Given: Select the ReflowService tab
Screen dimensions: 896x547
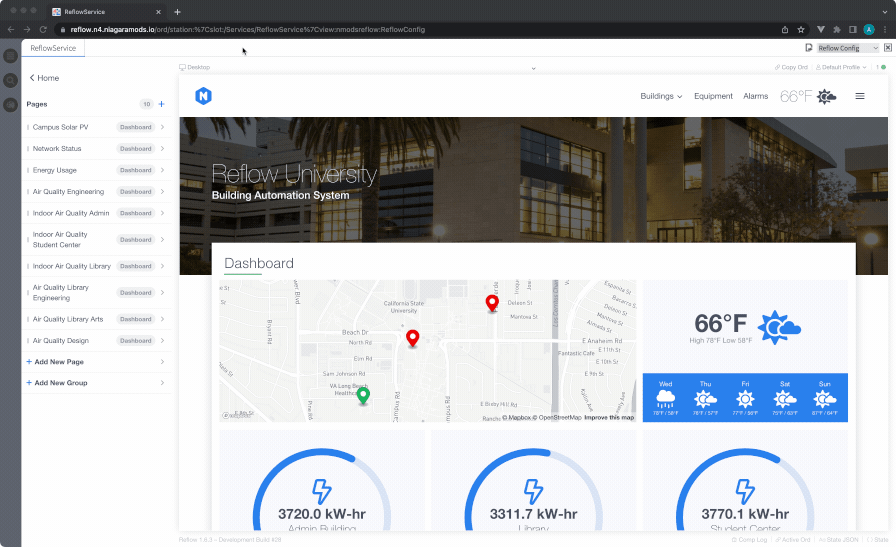Looking at the screenshot, I should click(51, 48).
